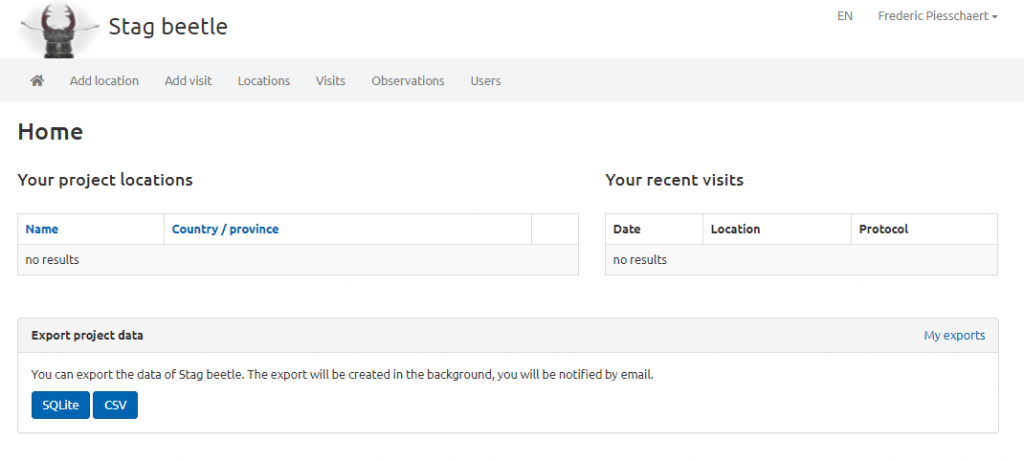This screenshot has width=1024, height=461.
Task: Open the Users page
Action: (x=486, y=80)
